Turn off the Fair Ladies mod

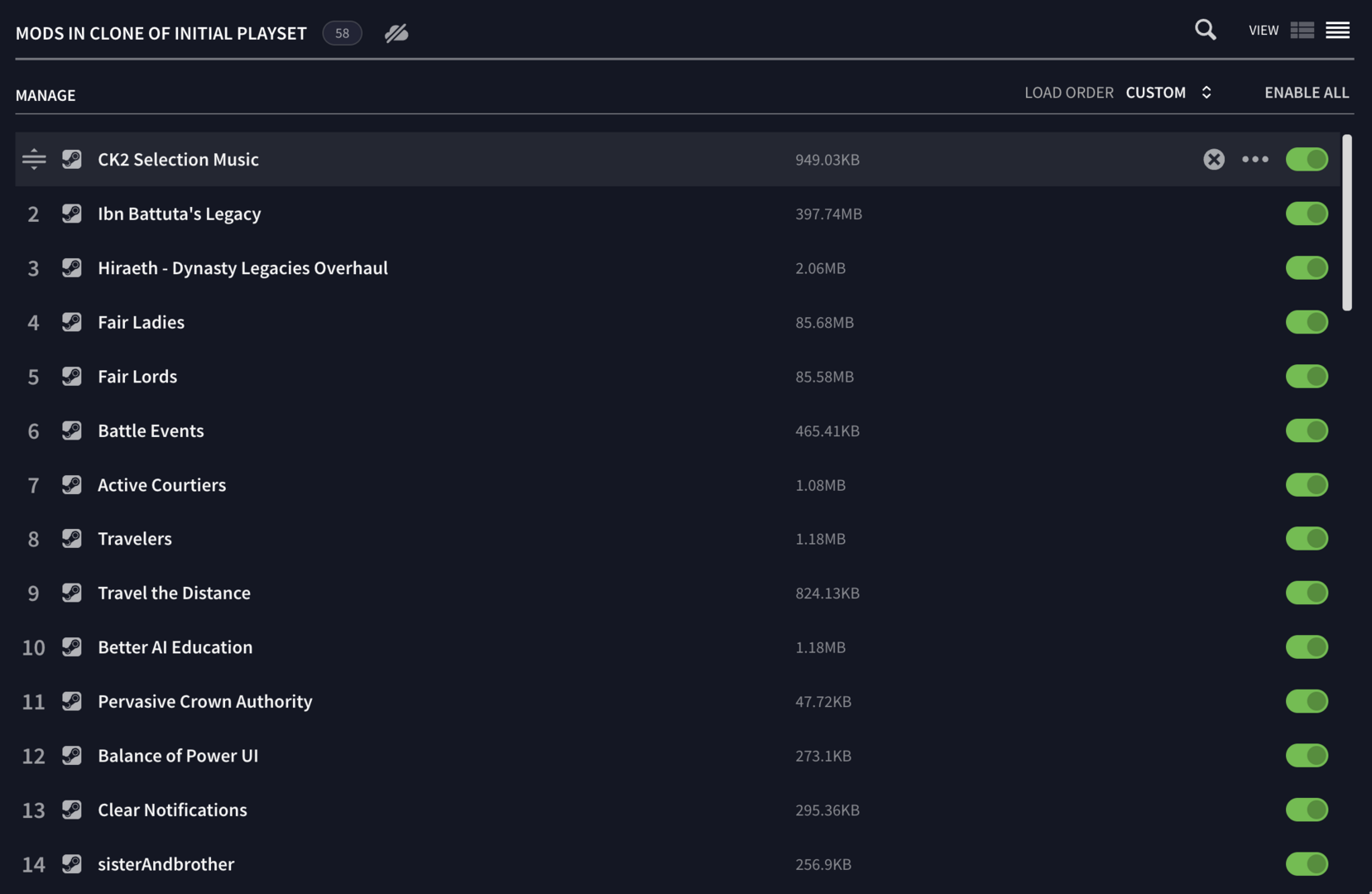pyautogui.click(x=1307, y=322)
